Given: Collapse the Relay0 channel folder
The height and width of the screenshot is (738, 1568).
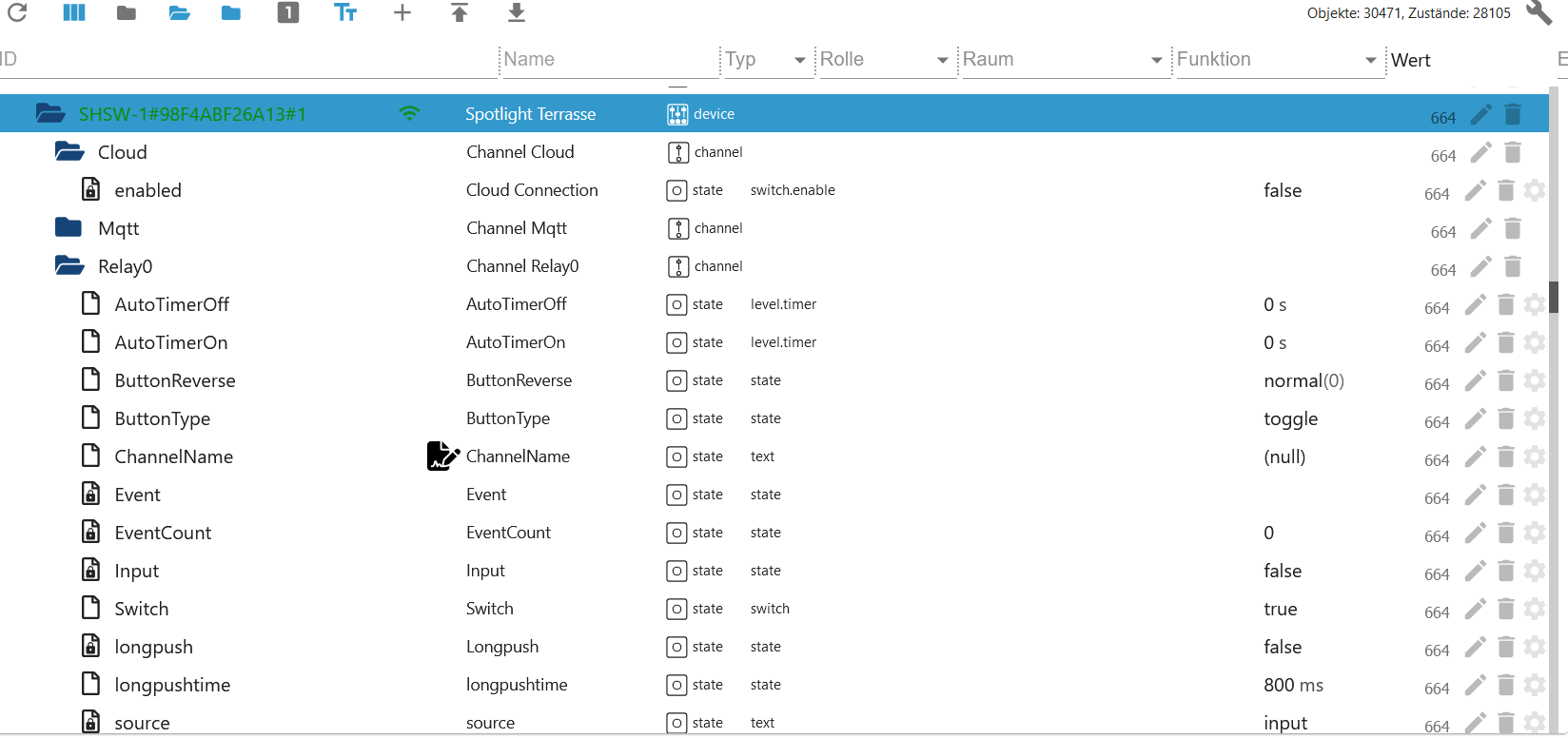Looking at the screenshot, I should point(69,266).
